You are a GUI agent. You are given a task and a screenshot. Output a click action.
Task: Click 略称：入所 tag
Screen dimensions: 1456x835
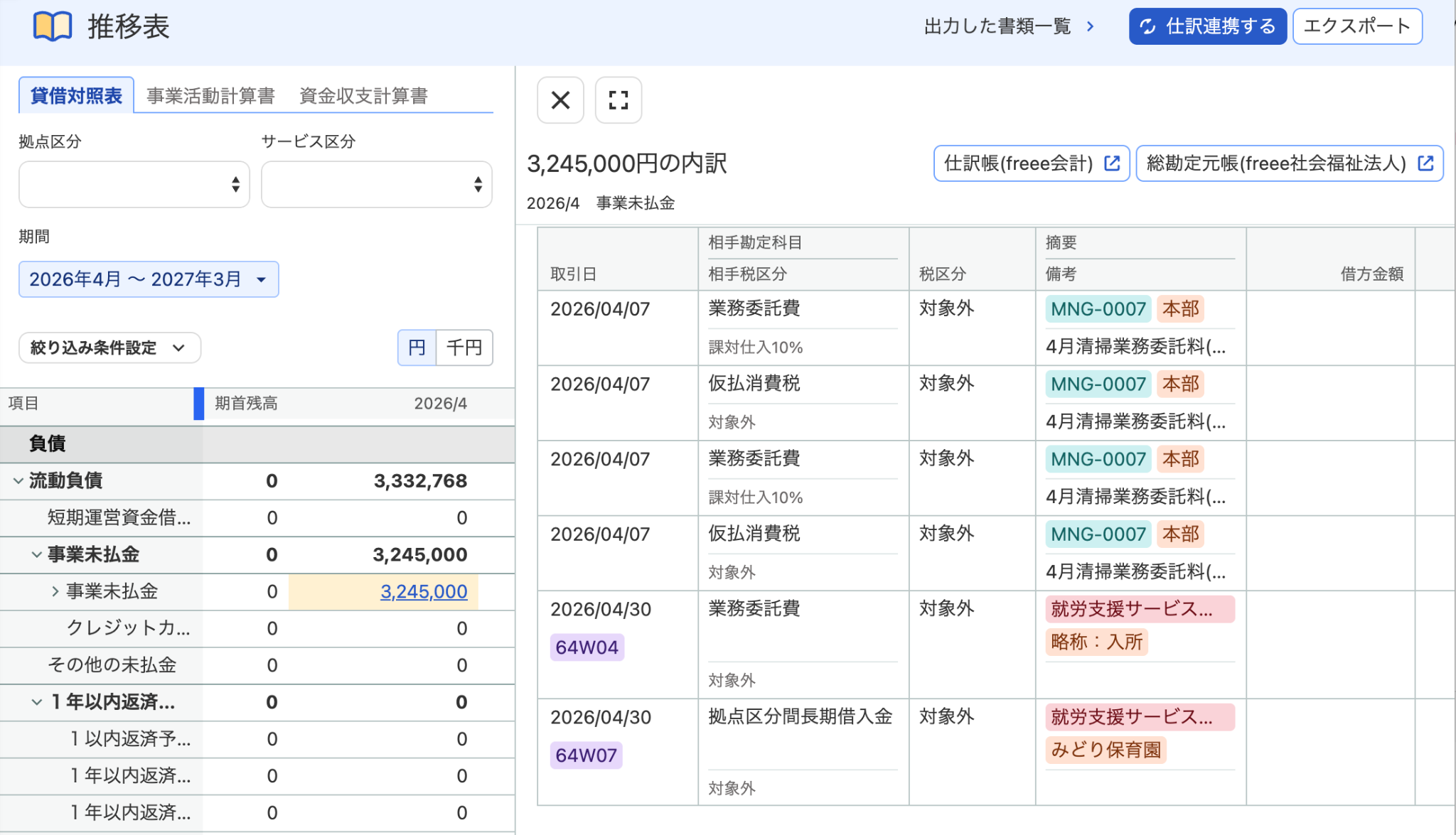point(1097,642)
